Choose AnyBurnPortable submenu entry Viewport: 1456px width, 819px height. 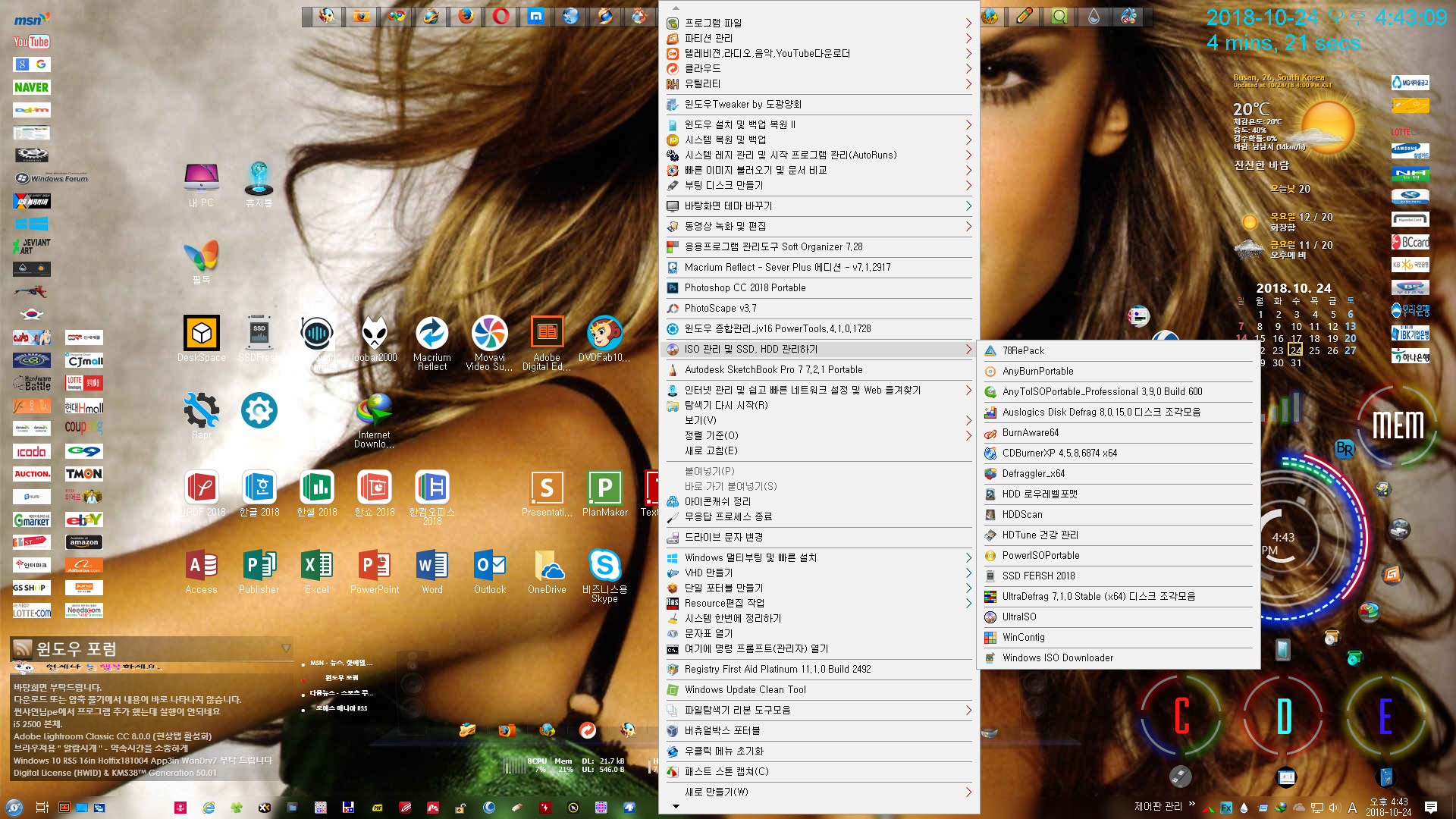point(1118,371)
